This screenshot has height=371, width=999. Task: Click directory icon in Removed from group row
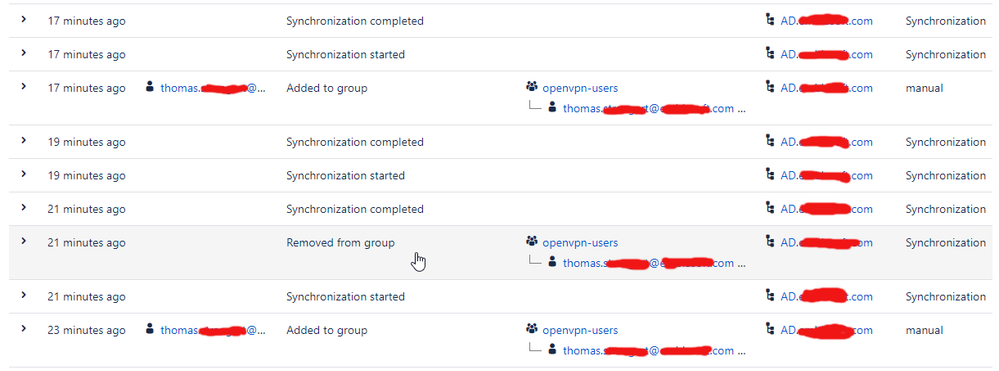tap(770, 242)
